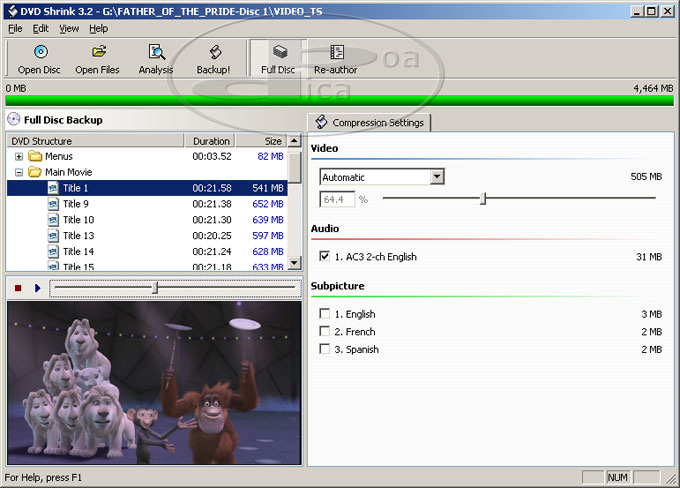
Task: Click the Open Disc toolbar icon
Action: click(40, 52)
